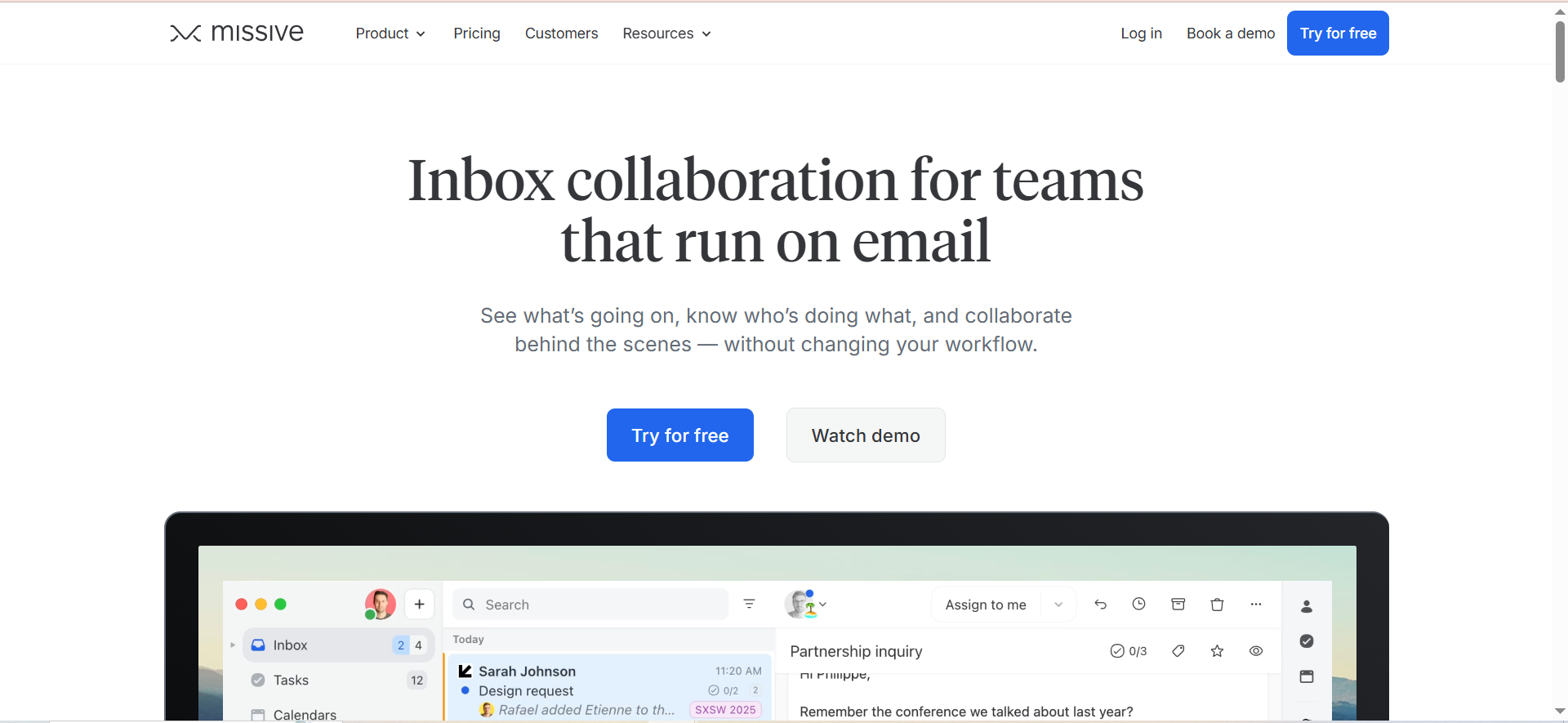
Task: Toggle the watch eye icon
Action: pos(1256,651)
